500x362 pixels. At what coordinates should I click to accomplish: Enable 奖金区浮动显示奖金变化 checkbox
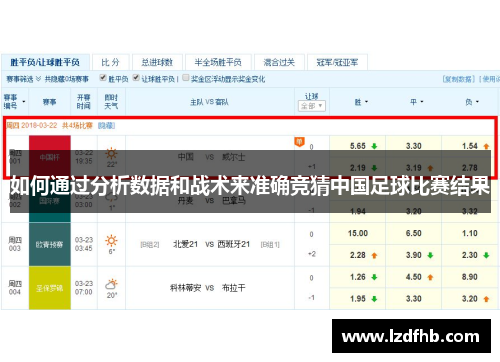(x=186, y=78)
